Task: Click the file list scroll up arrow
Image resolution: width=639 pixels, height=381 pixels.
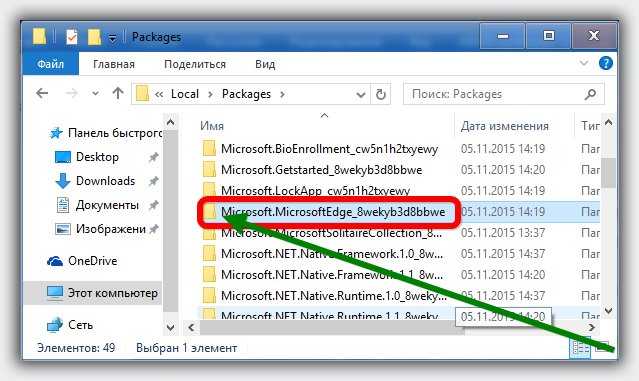Action: point(608,122)
